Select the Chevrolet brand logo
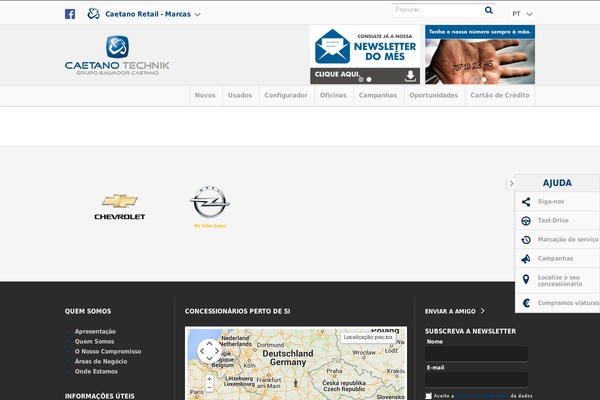Viewport: 600px width, 400px height. (120, 207)
